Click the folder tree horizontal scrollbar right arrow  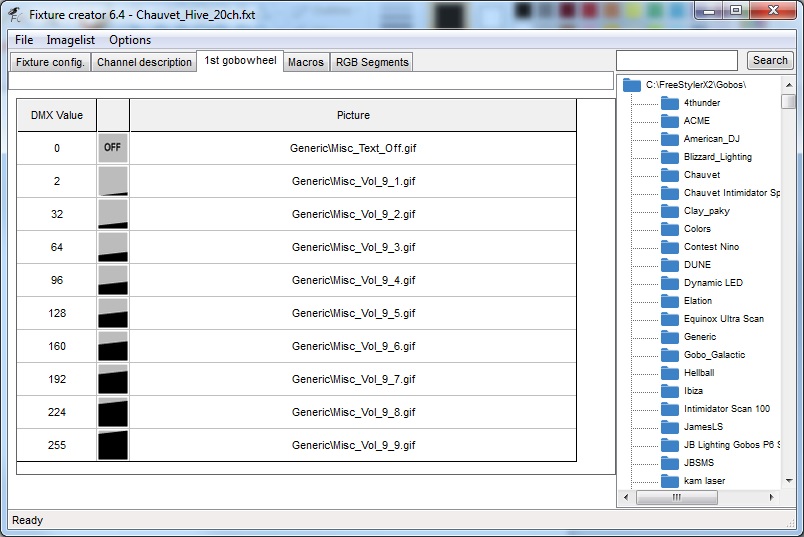(772, 497)
